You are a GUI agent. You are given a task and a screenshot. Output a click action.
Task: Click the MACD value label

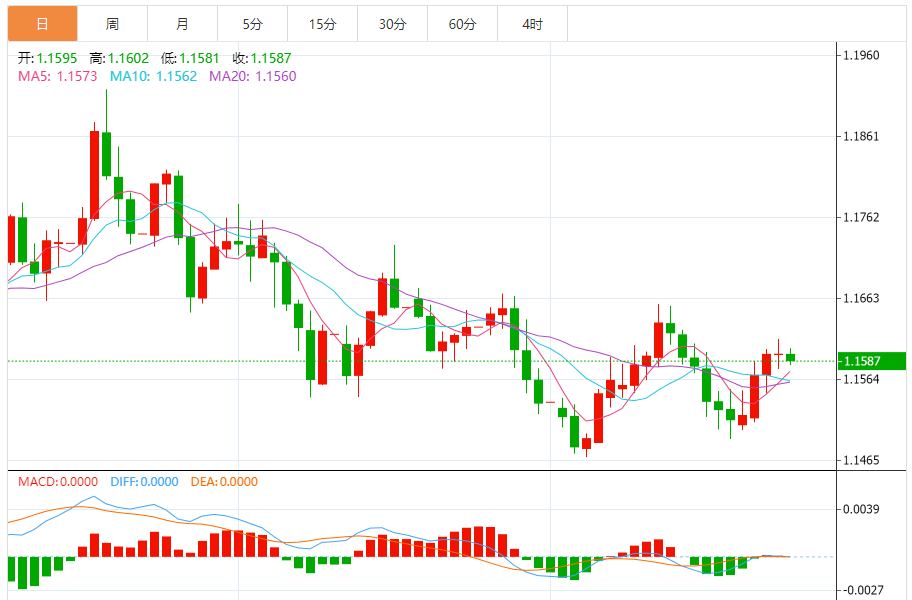58,481
